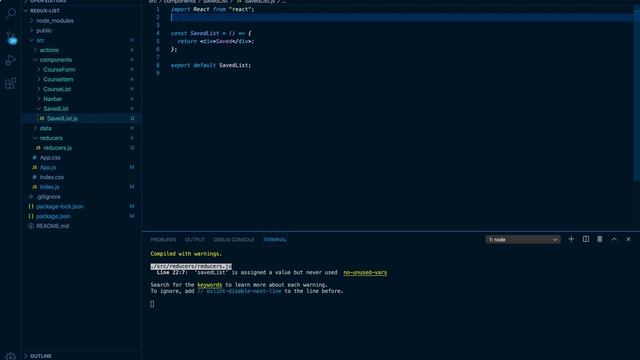Close the terminal panel
The image size is (640, 360).
(x=628, y=239)
